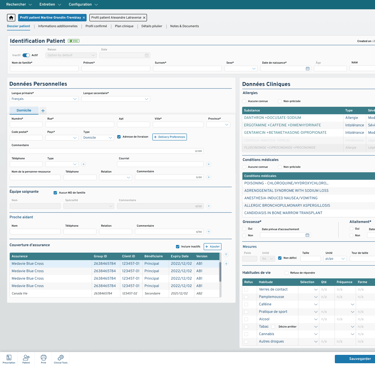375x366 pixels.
Task: Switch to the Plan clinique tab
Action: point(124,26)
